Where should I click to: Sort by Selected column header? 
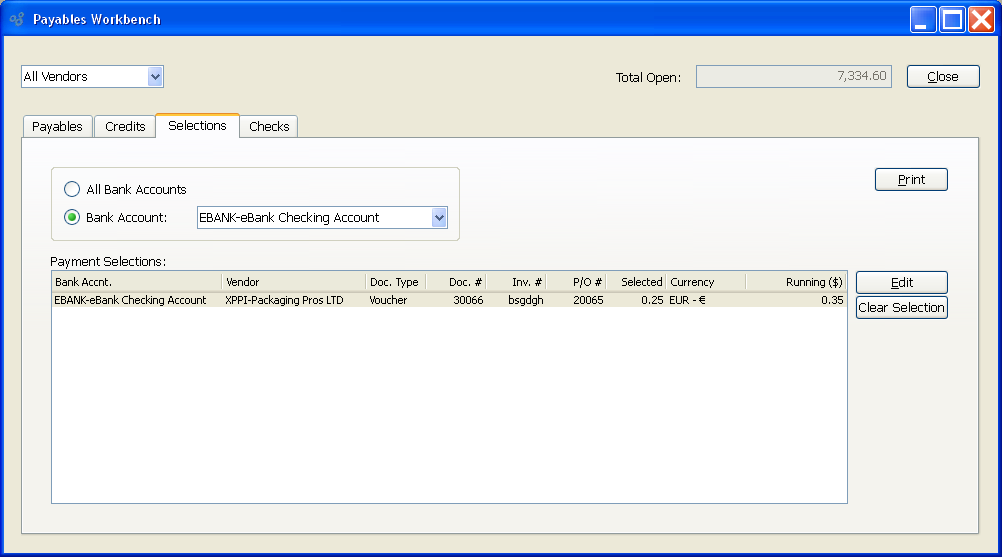click(x=636, y=282)
